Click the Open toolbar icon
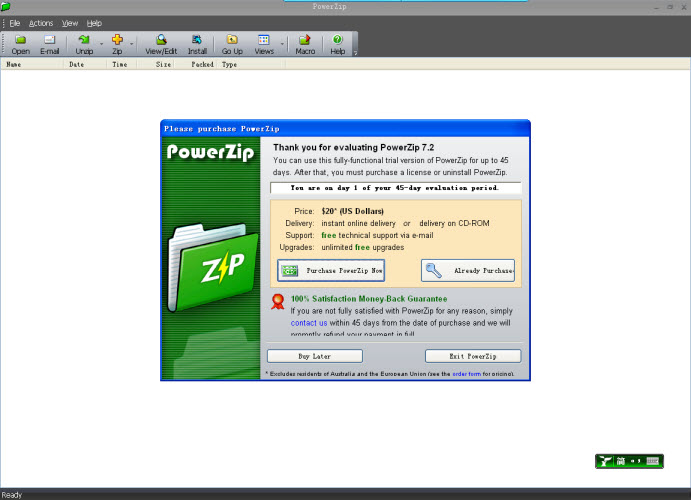Screen dimensions: 691x500 pos(20,44)
